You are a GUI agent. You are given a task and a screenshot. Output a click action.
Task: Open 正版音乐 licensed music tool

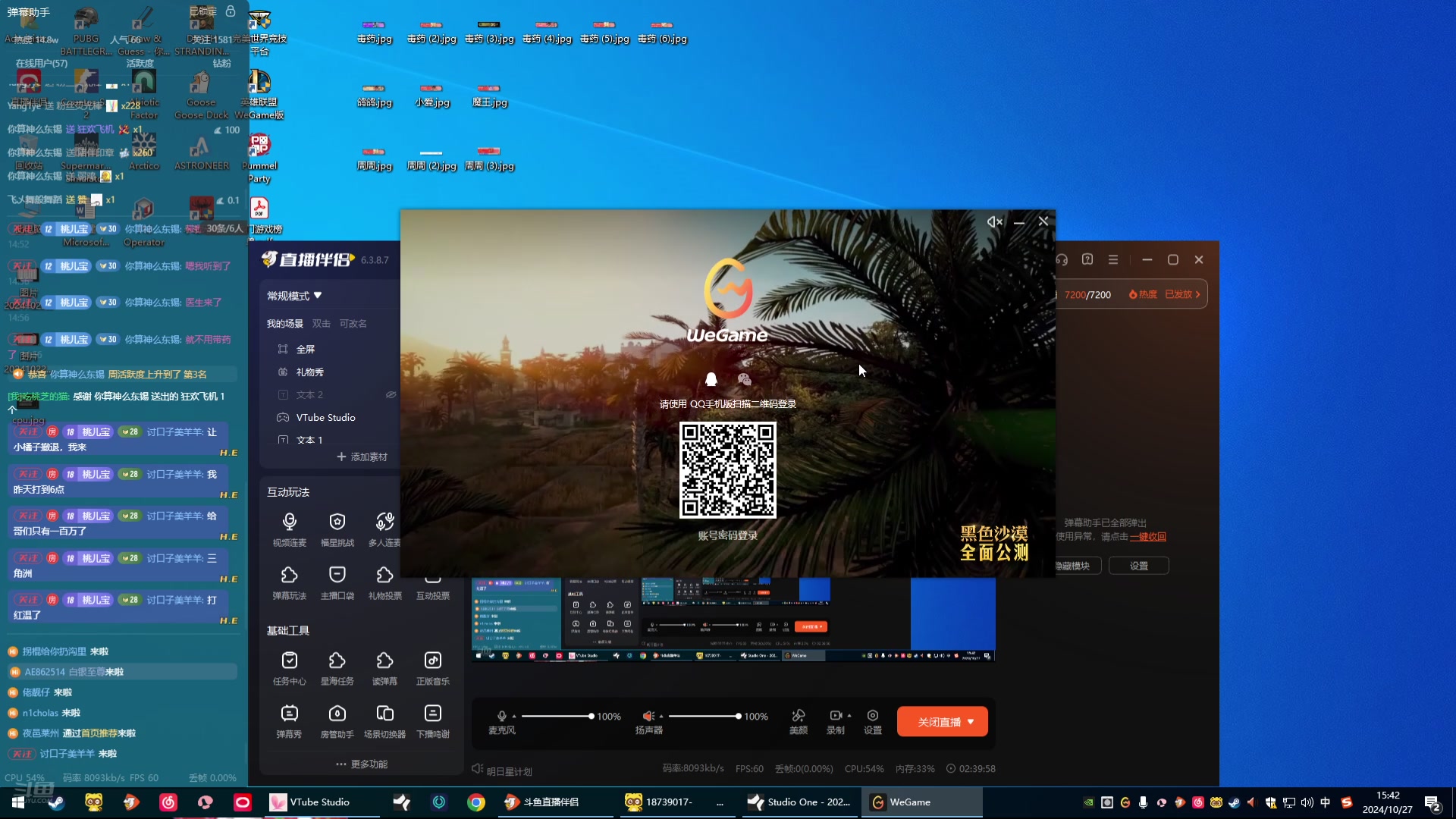(x=432, y=668)
